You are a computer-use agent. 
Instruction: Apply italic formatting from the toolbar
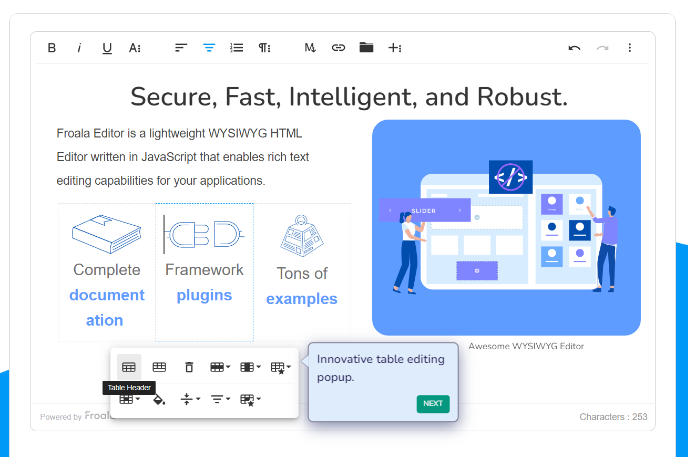(x=79, y=48)
